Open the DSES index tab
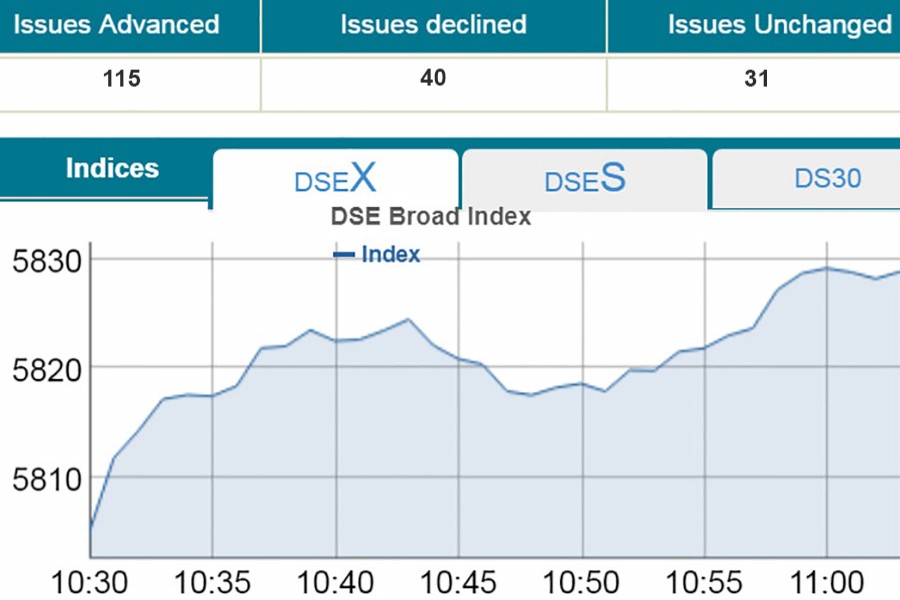 point(584,180)
